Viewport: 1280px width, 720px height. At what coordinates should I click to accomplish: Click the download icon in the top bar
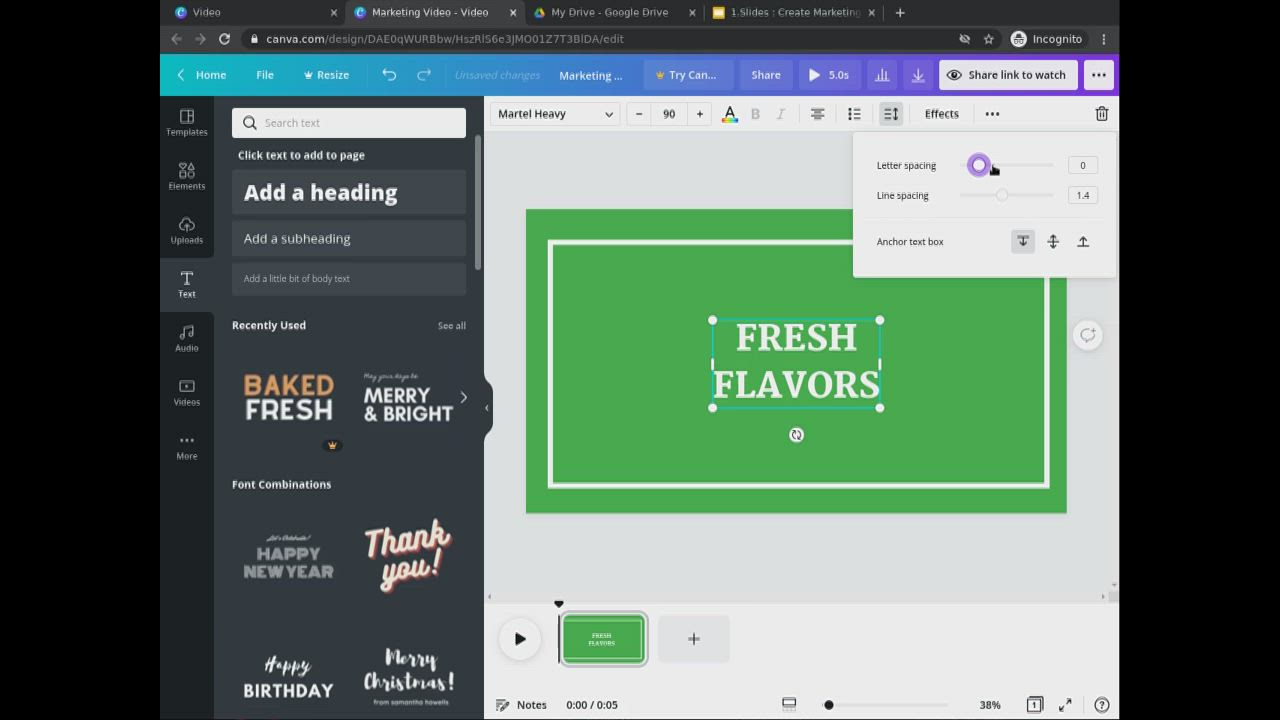pyautogui.click(x=917, y=74)
